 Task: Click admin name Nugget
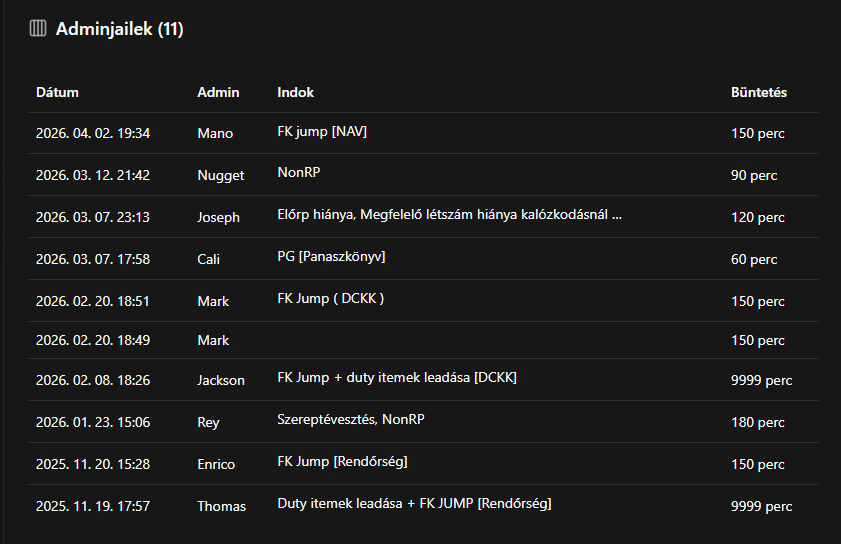pyautogui.click(x=220, y=175)
